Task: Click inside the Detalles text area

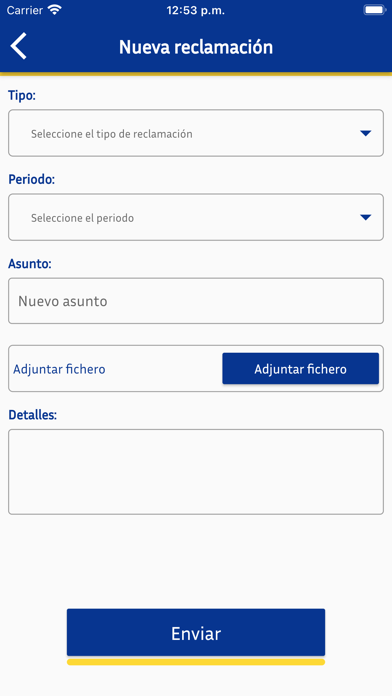Action: coord(196,472)
